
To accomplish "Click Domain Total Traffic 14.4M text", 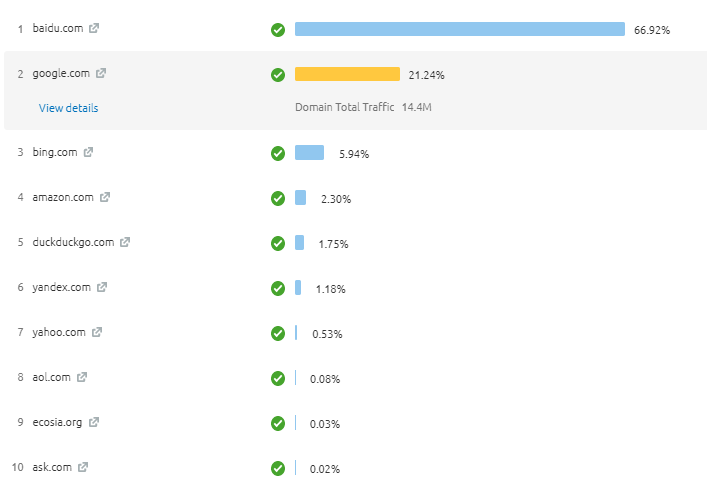I will click(363, 106).
